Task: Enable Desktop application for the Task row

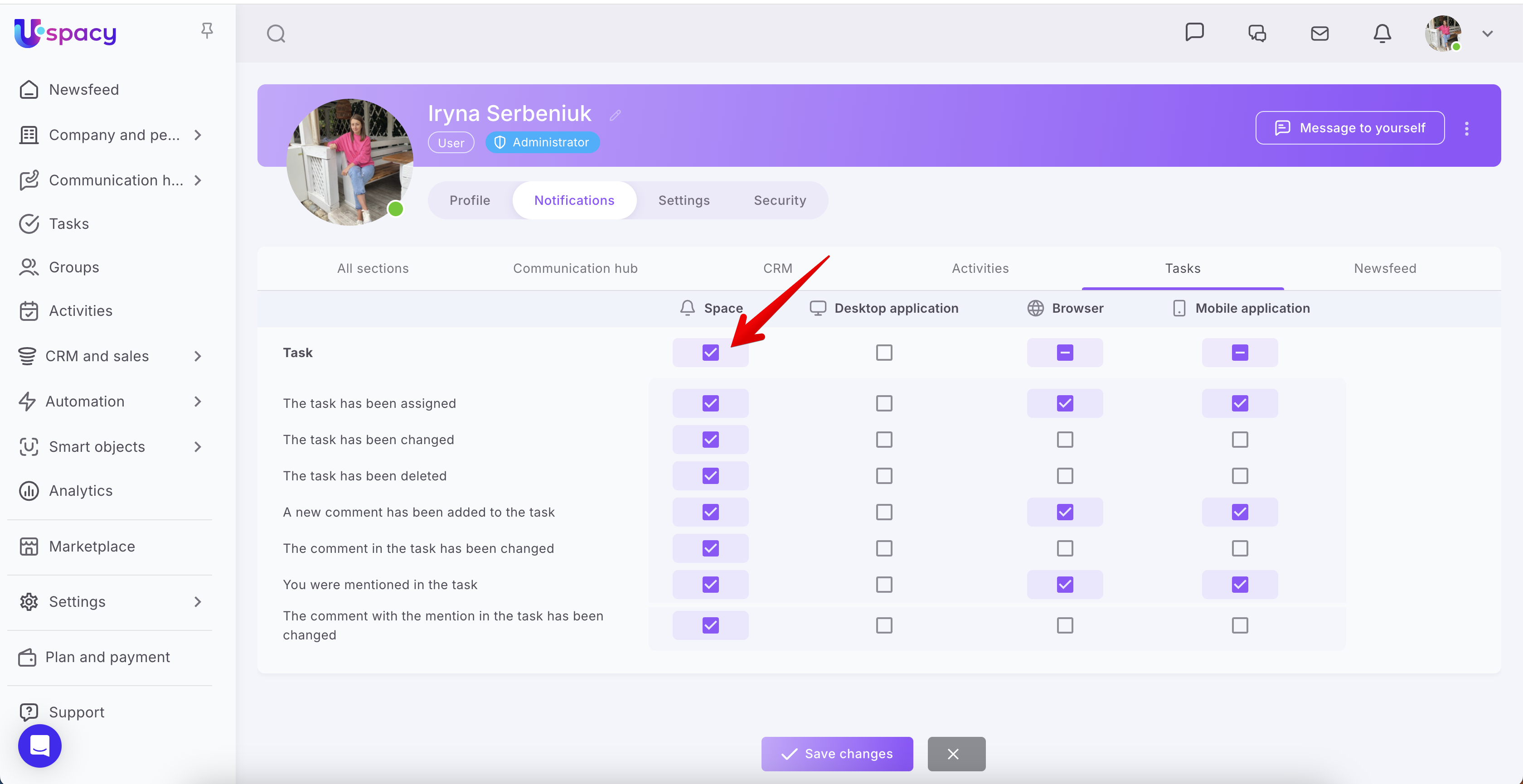Action: pos(884,353)
